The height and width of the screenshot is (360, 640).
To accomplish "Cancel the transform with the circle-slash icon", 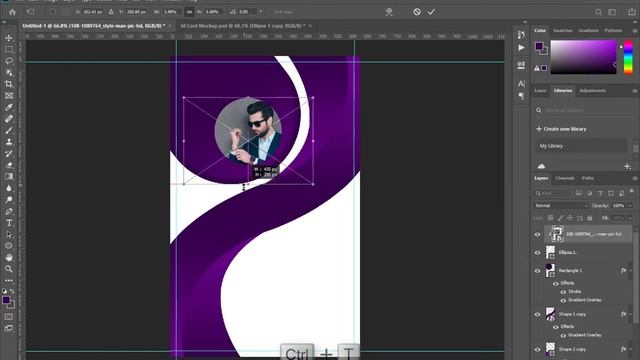I will 417,12.
